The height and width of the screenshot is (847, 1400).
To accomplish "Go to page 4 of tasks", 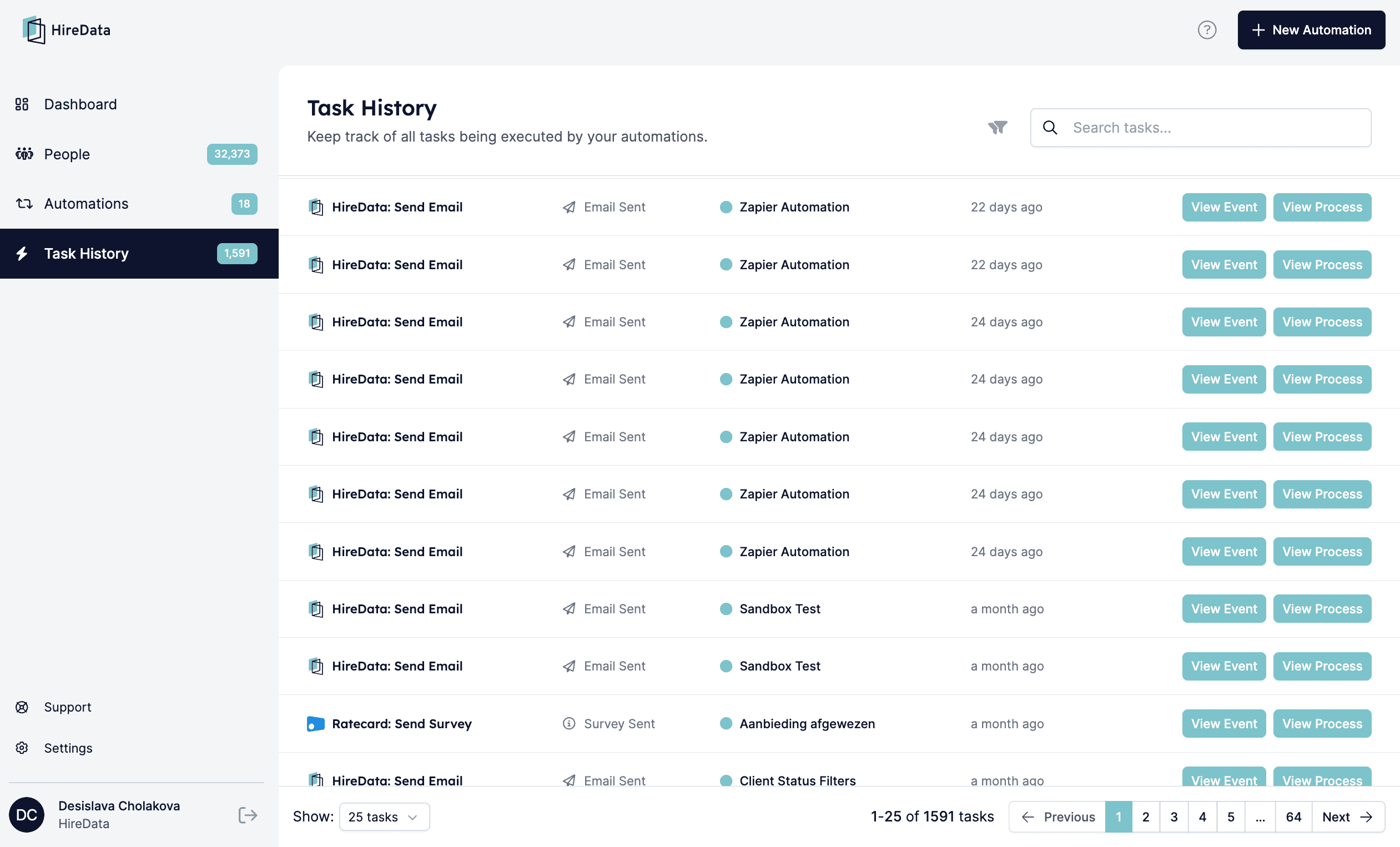I will tap(1202, 816).
